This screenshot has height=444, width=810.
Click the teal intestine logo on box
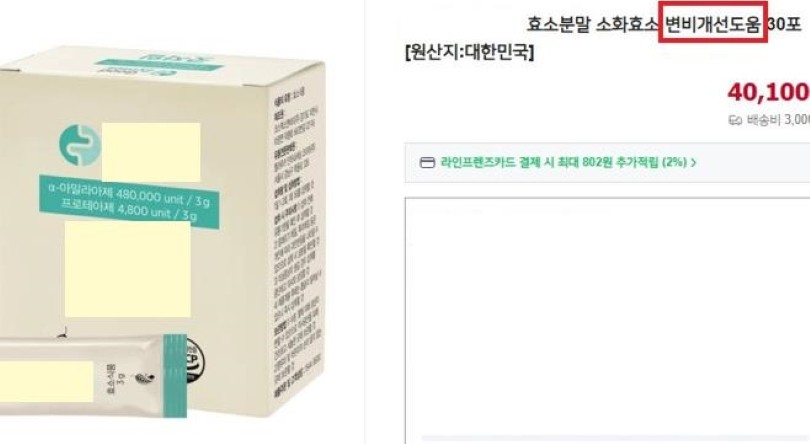tap(80, 145)
